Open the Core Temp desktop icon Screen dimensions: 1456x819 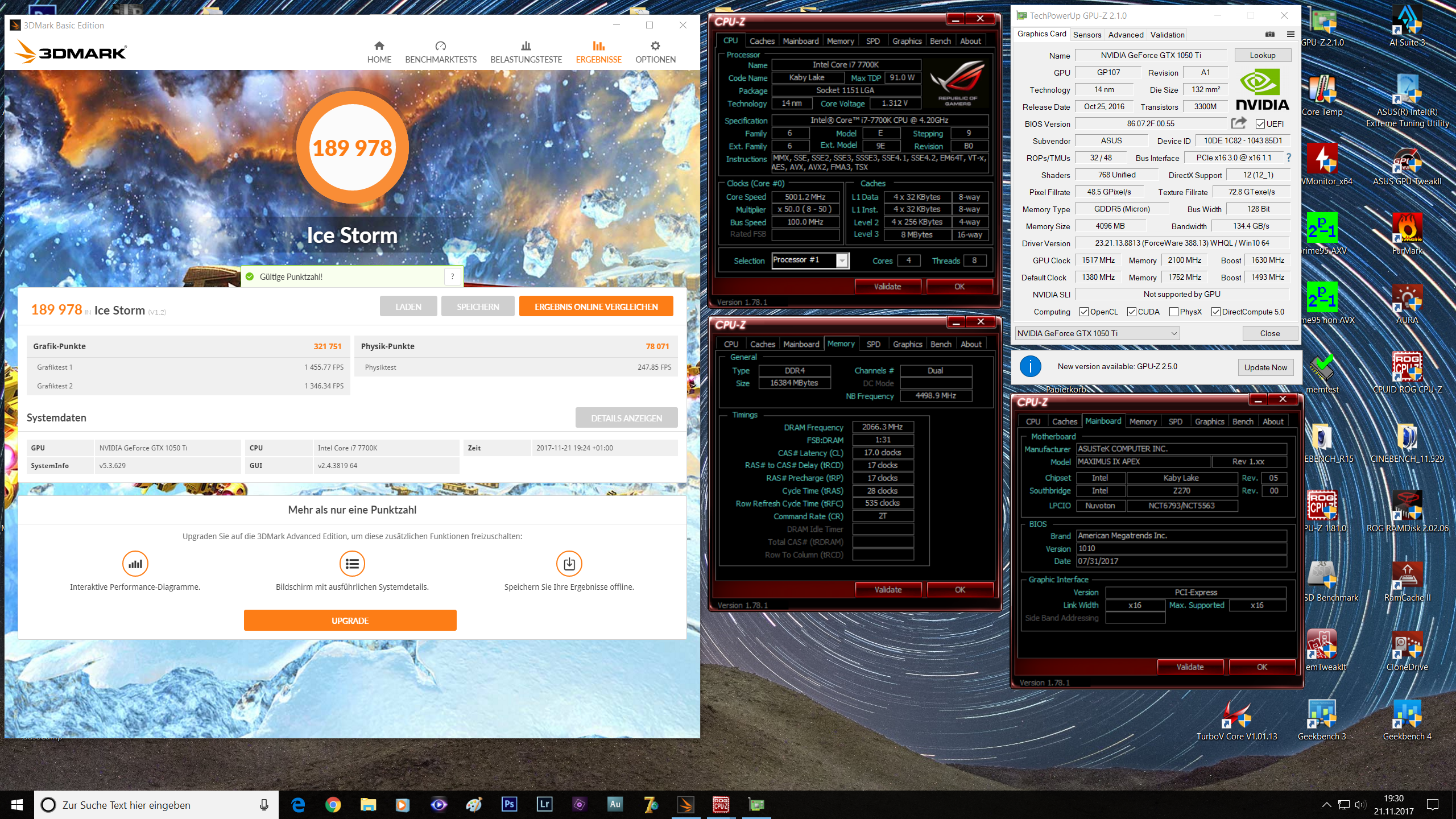[x=1322, y=96]
